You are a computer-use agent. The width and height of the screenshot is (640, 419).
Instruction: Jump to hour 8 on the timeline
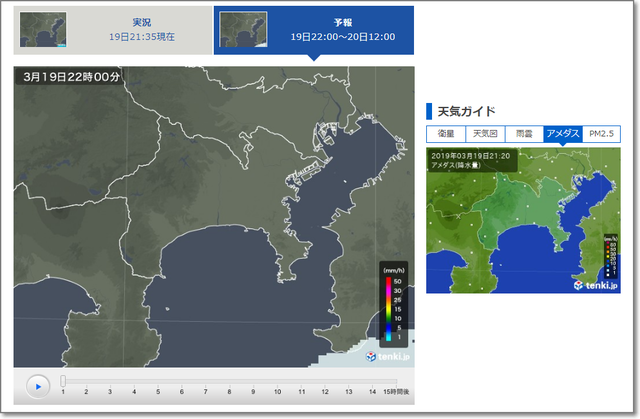point(229,392)
